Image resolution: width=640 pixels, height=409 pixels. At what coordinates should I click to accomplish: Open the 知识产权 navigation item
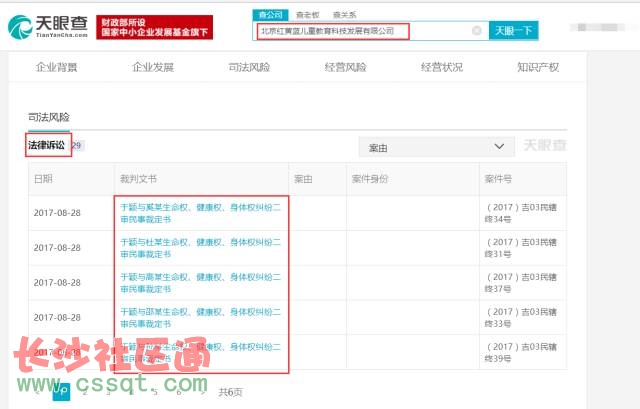[x=538, y=67]
